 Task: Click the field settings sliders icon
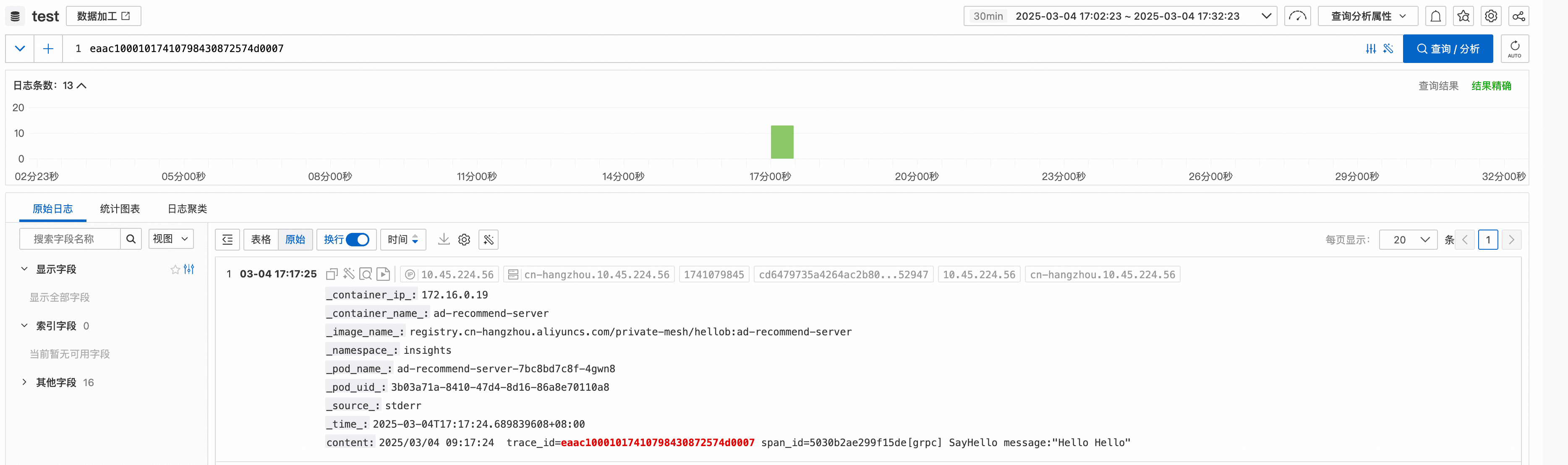[x=189, y=269]
